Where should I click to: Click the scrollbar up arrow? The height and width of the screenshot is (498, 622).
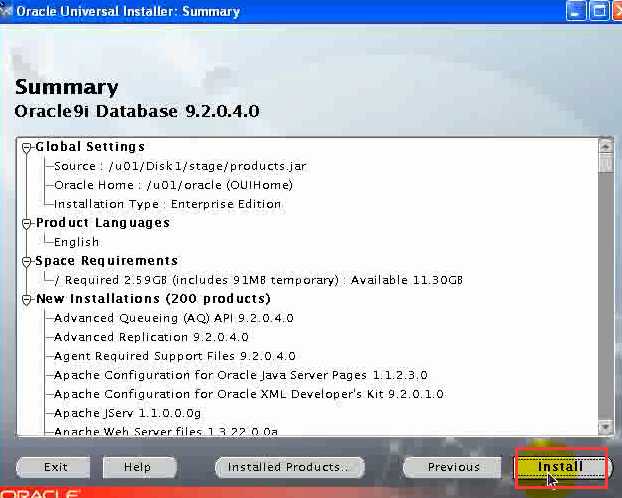click(605, 146)
